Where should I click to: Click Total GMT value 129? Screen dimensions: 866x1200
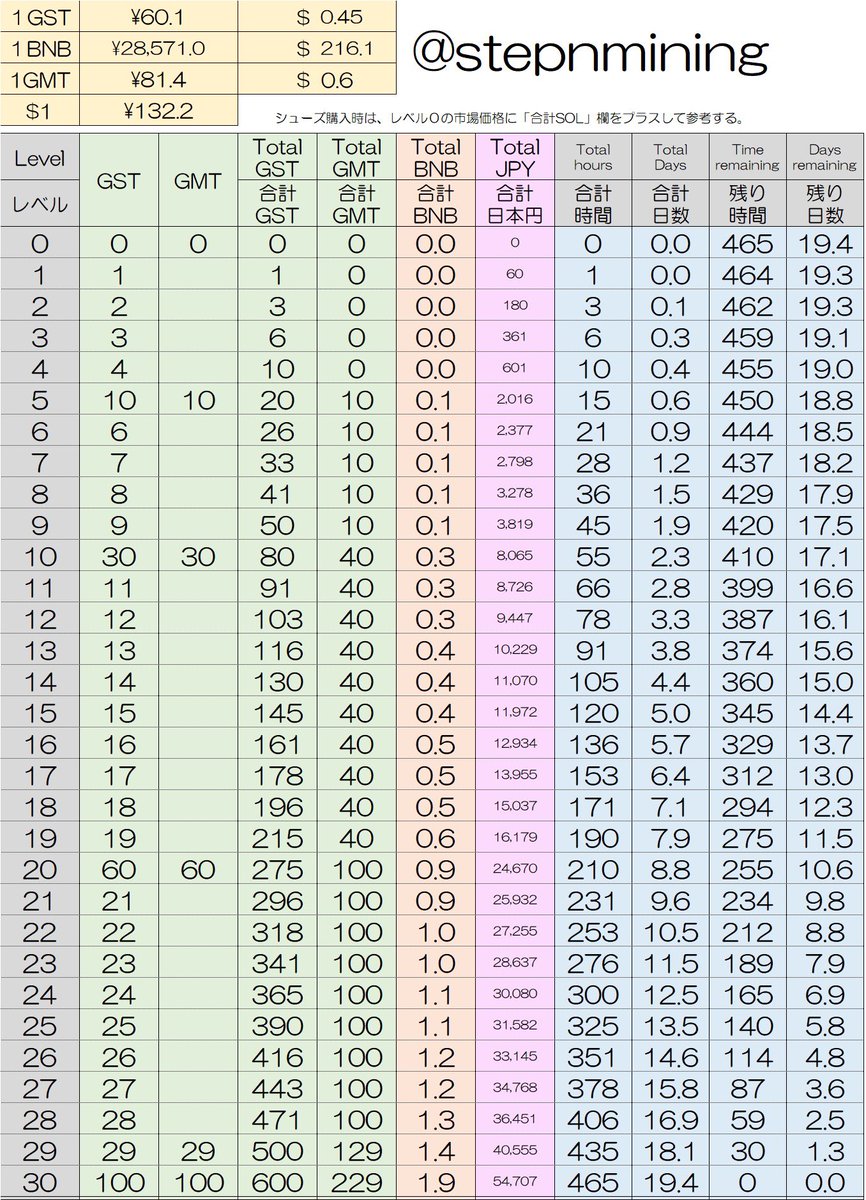(x=356, y=1152)
